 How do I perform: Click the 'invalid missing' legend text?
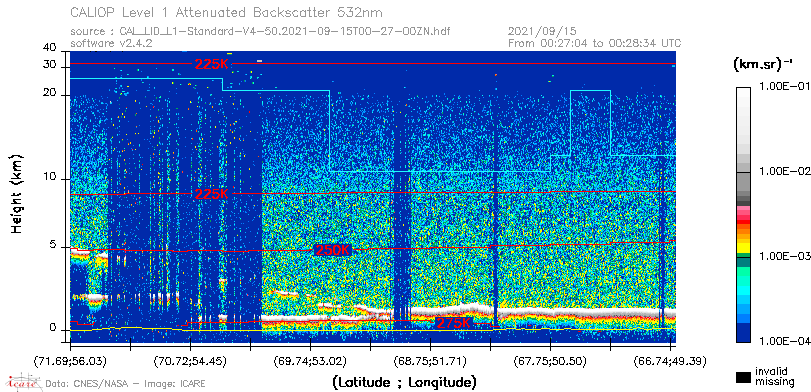point(774,376)
